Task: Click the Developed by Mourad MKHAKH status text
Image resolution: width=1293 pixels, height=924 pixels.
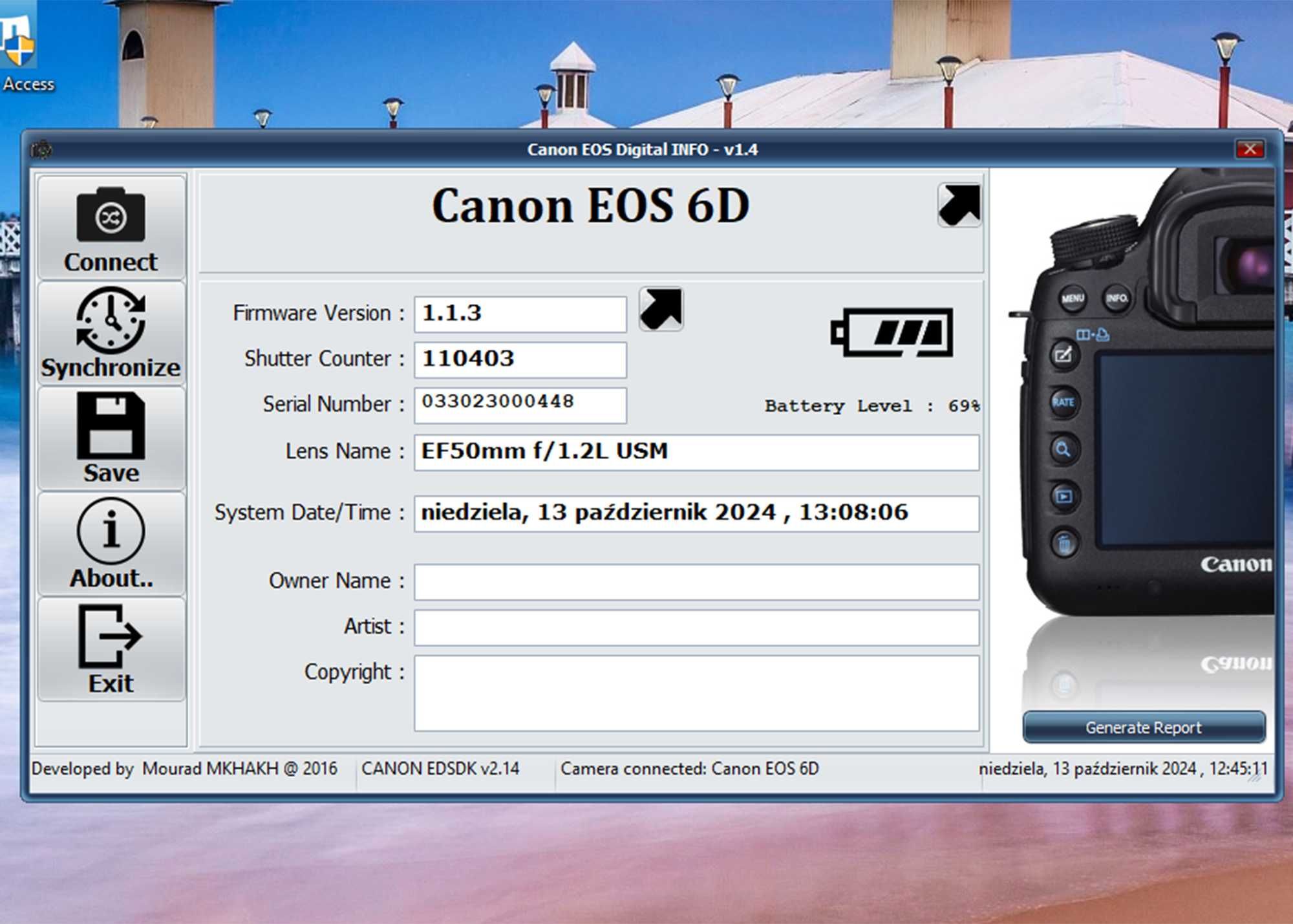Action: pos(184,768)
